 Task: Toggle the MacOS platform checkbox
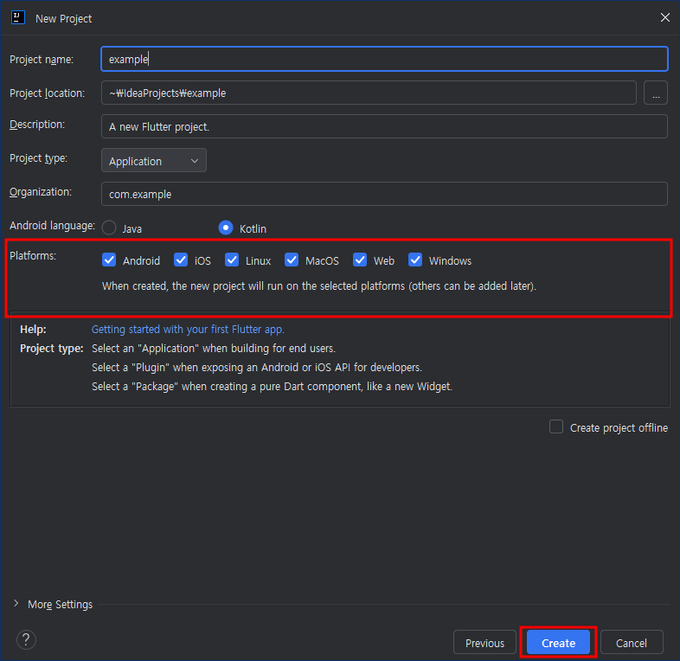[292, 260]
